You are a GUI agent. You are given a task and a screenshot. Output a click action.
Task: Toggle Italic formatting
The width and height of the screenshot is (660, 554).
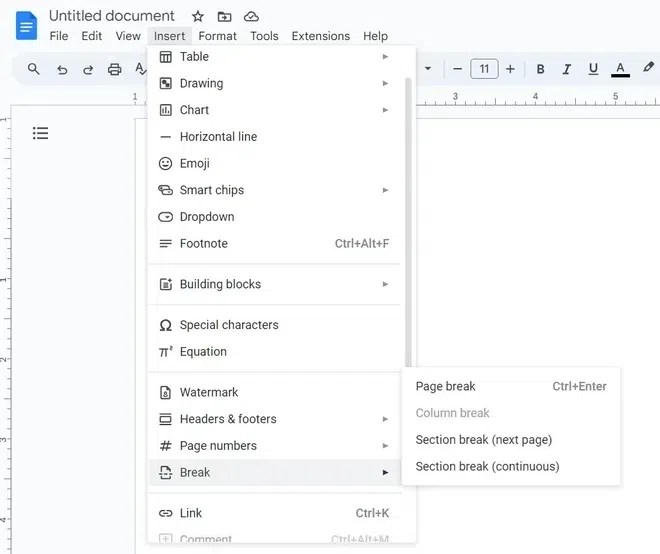click(x=567, y=69)
